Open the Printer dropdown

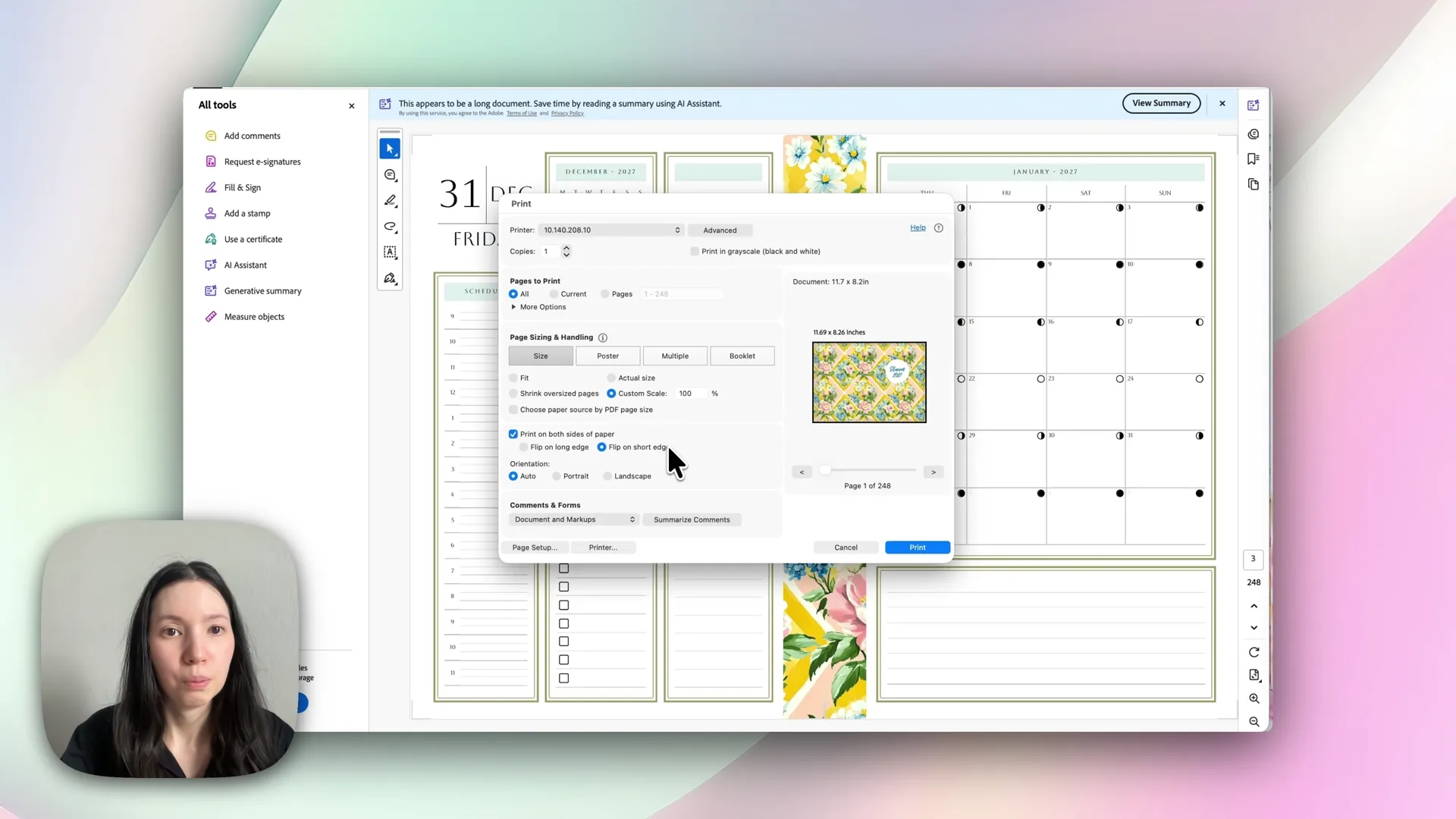(x=611, y=230)
